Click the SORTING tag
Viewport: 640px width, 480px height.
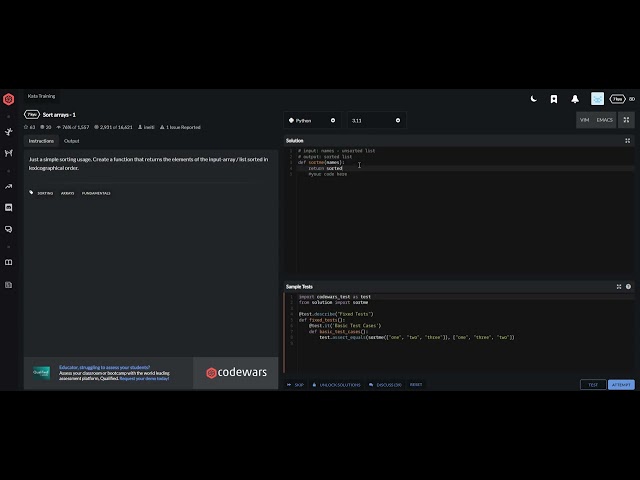point(45,193)
